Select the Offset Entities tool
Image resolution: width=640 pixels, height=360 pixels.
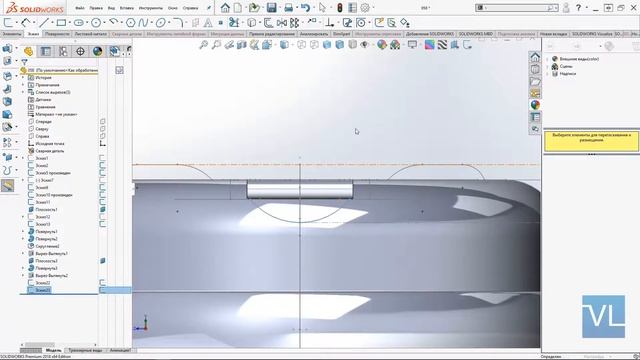pos(268,23)
